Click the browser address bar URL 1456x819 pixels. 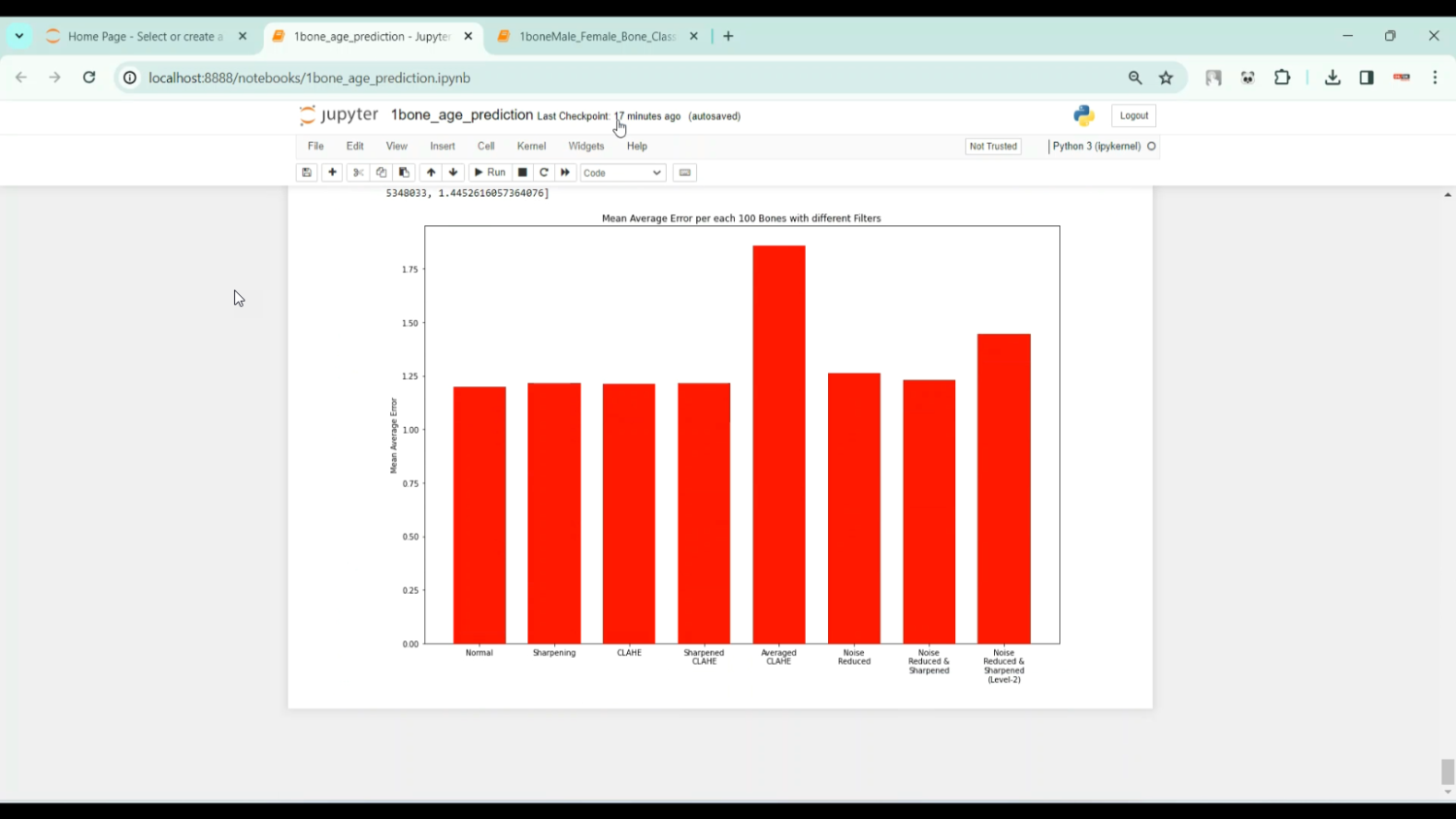pyautogui.click(x=310, y=78)
